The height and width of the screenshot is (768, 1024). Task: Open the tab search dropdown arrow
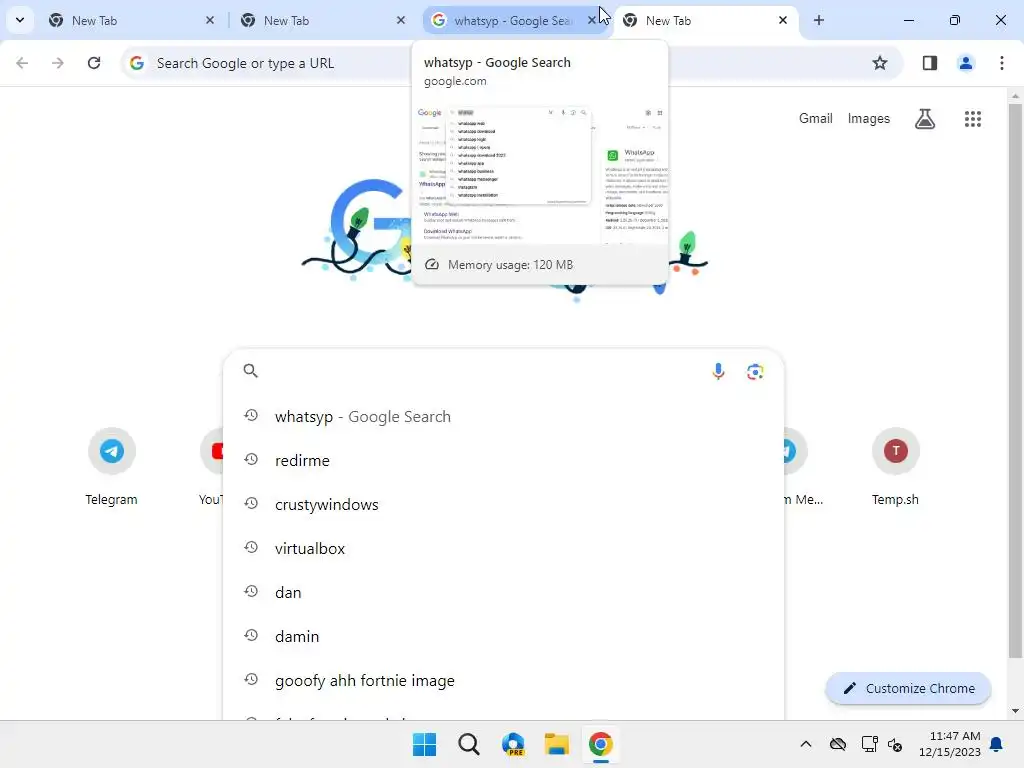point(20,20)
